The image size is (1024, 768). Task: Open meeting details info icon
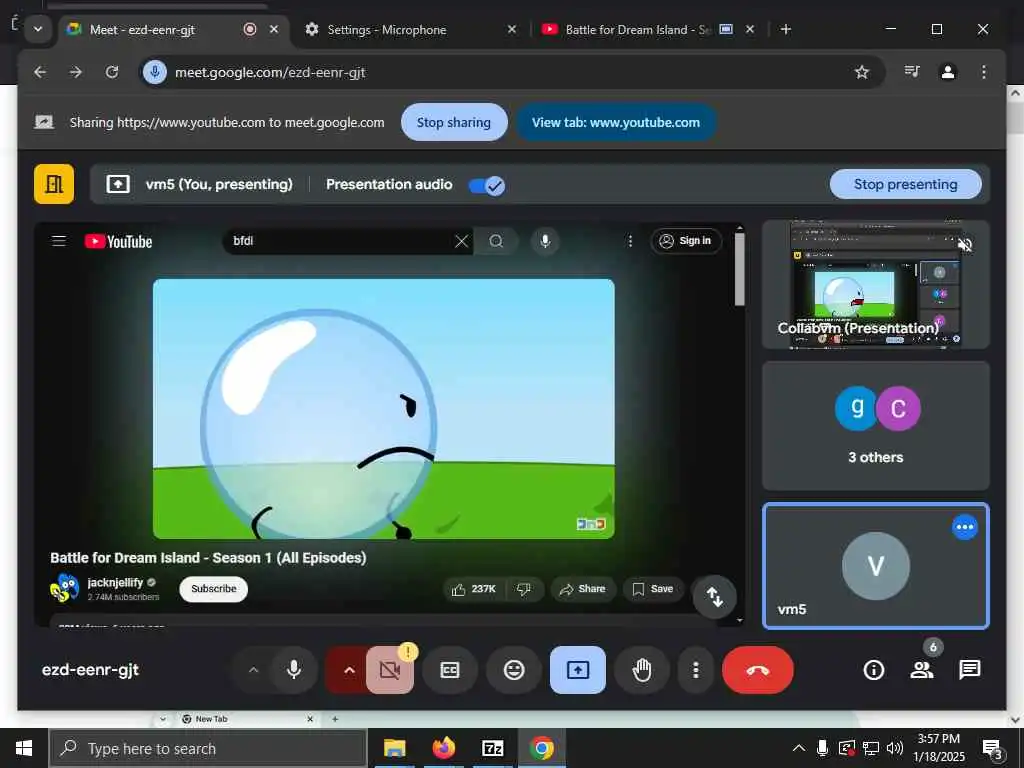tap(874, 669)
